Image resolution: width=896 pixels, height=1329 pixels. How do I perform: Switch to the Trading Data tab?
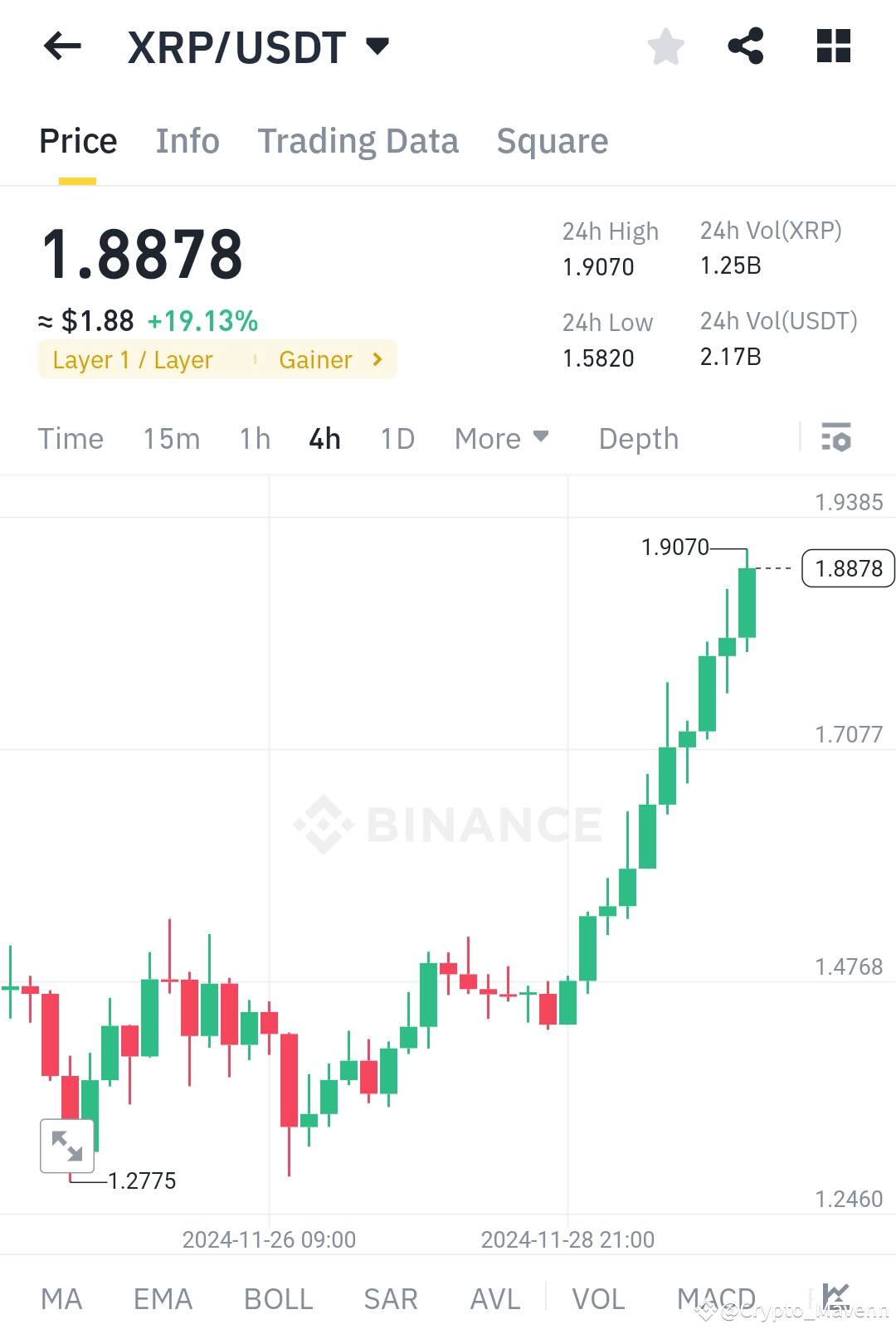358,141
